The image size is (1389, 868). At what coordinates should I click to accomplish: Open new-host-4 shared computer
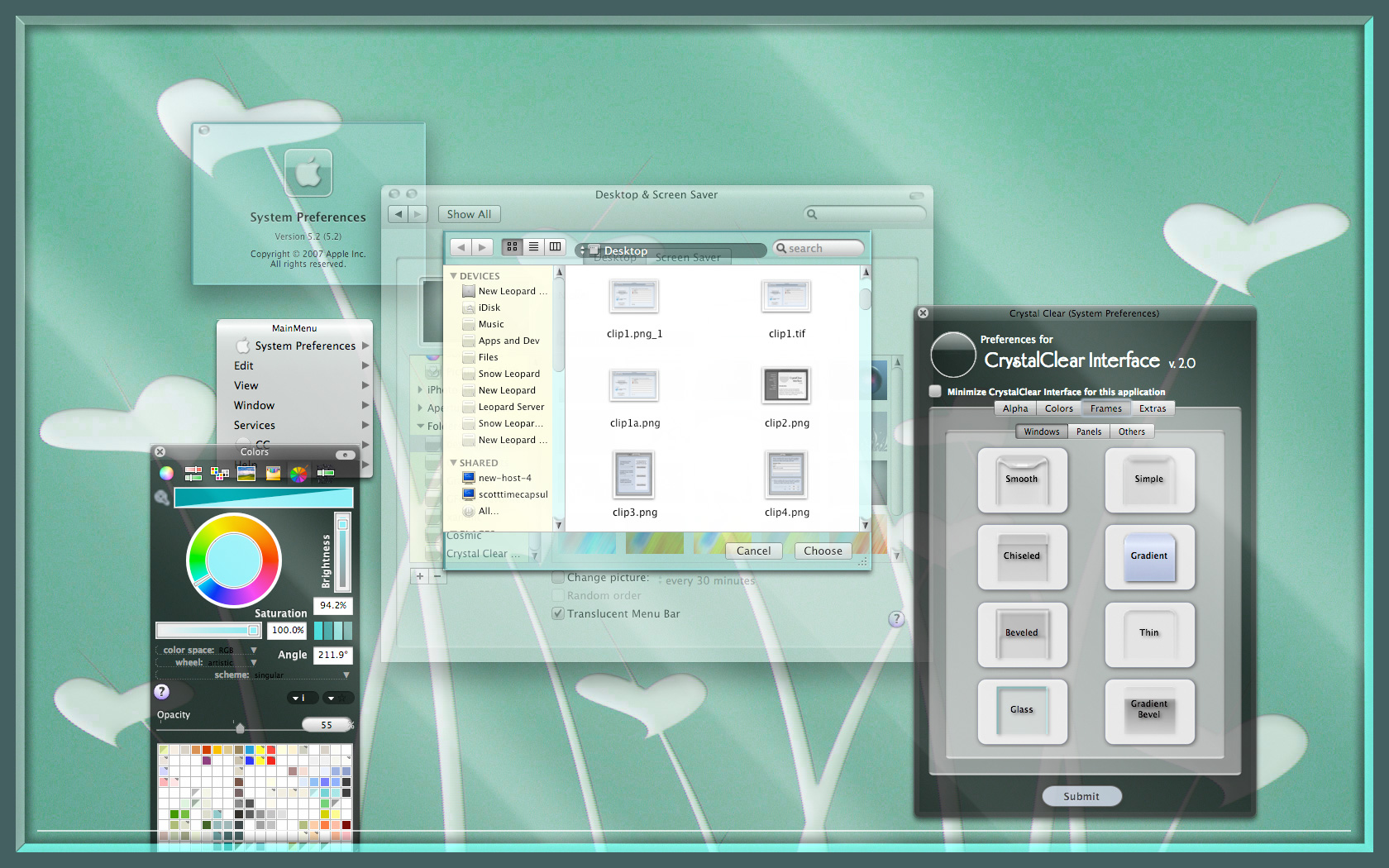499,478
